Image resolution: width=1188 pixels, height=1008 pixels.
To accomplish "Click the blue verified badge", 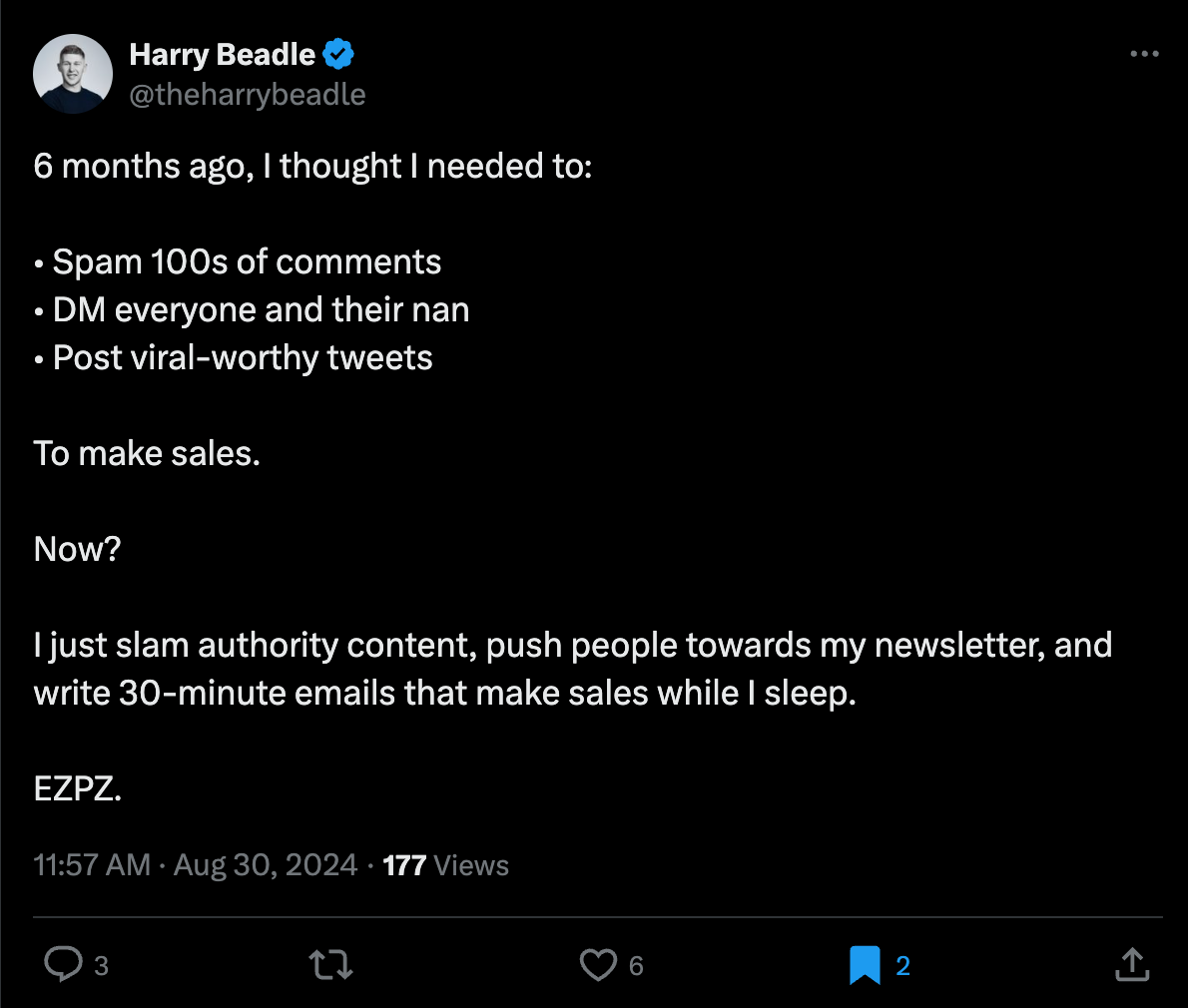I will (339, 55).
